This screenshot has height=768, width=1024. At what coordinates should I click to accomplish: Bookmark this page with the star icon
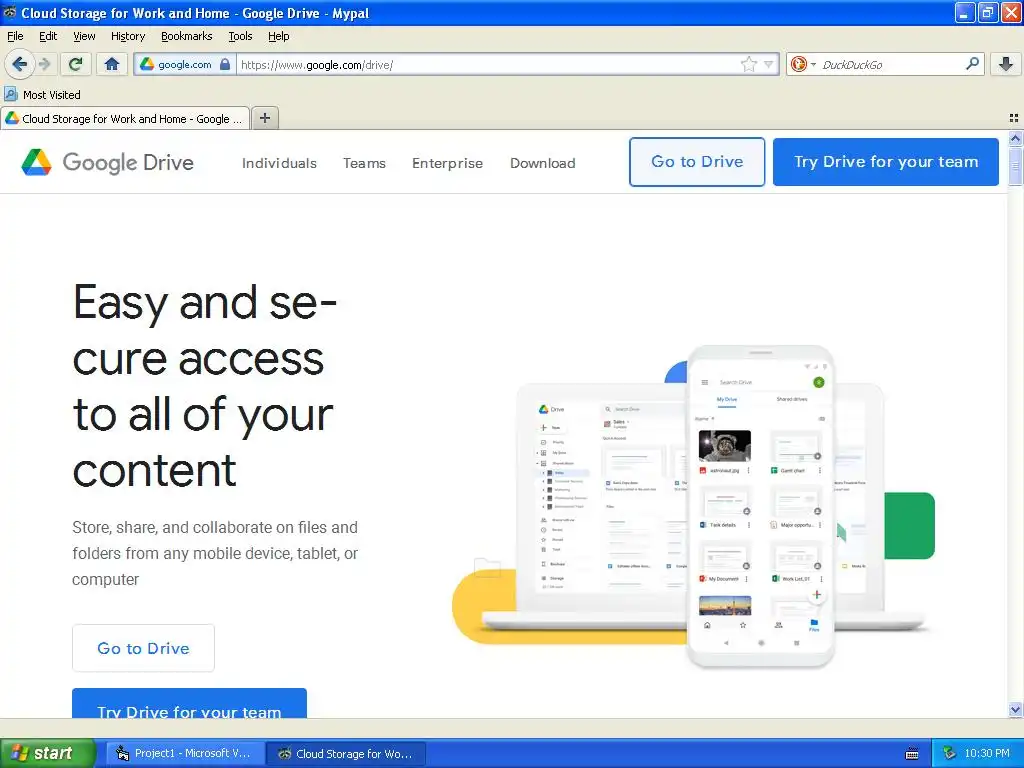(x=748, y=64)
